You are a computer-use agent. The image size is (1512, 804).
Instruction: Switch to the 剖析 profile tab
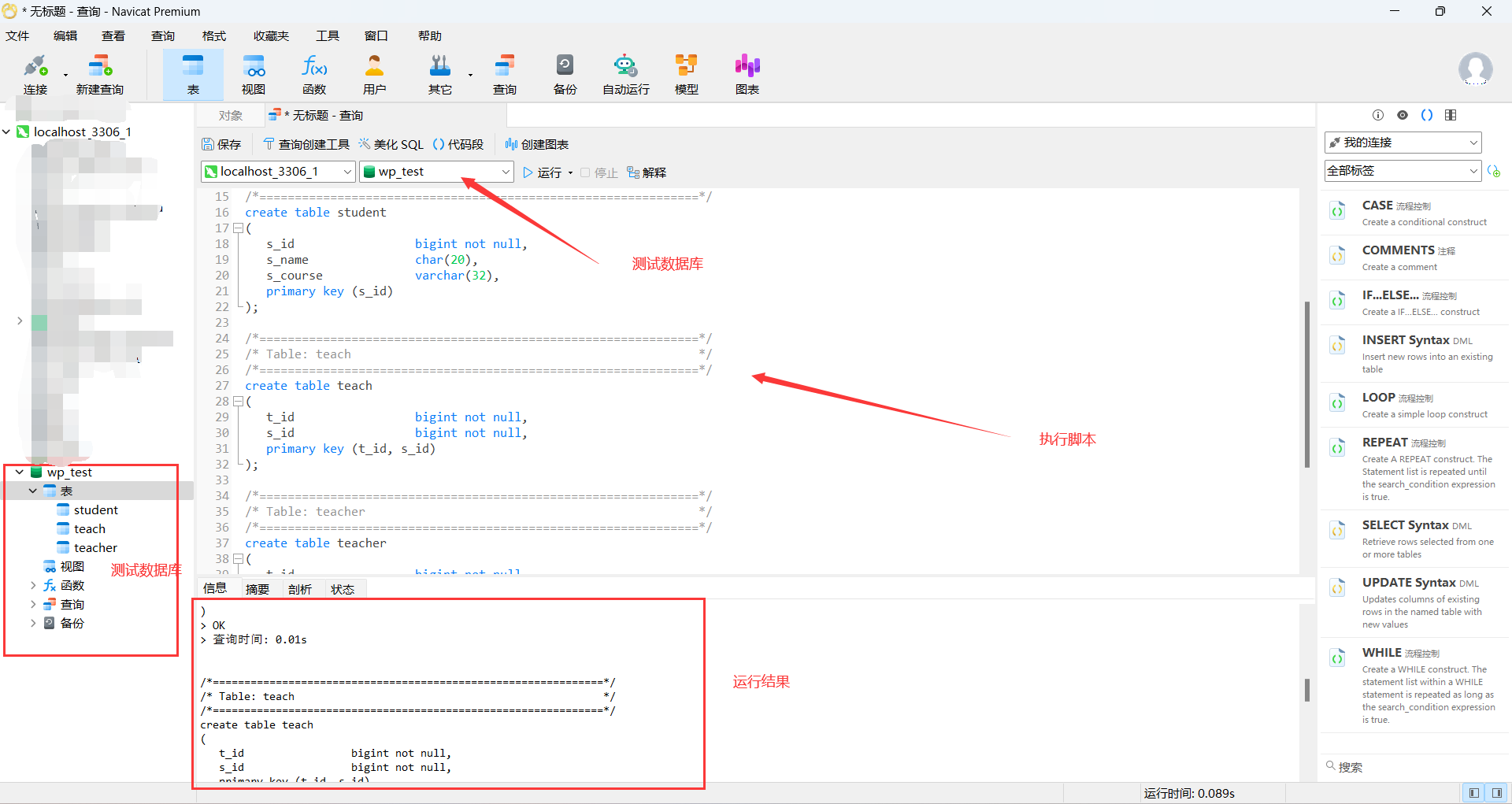[x=300, y=589]
